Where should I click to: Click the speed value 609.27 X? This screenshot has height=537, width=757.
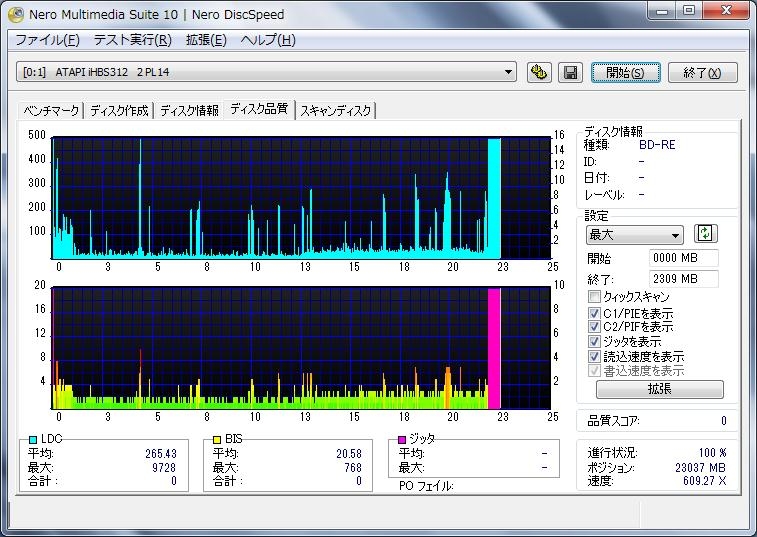(x=704, y=481)
